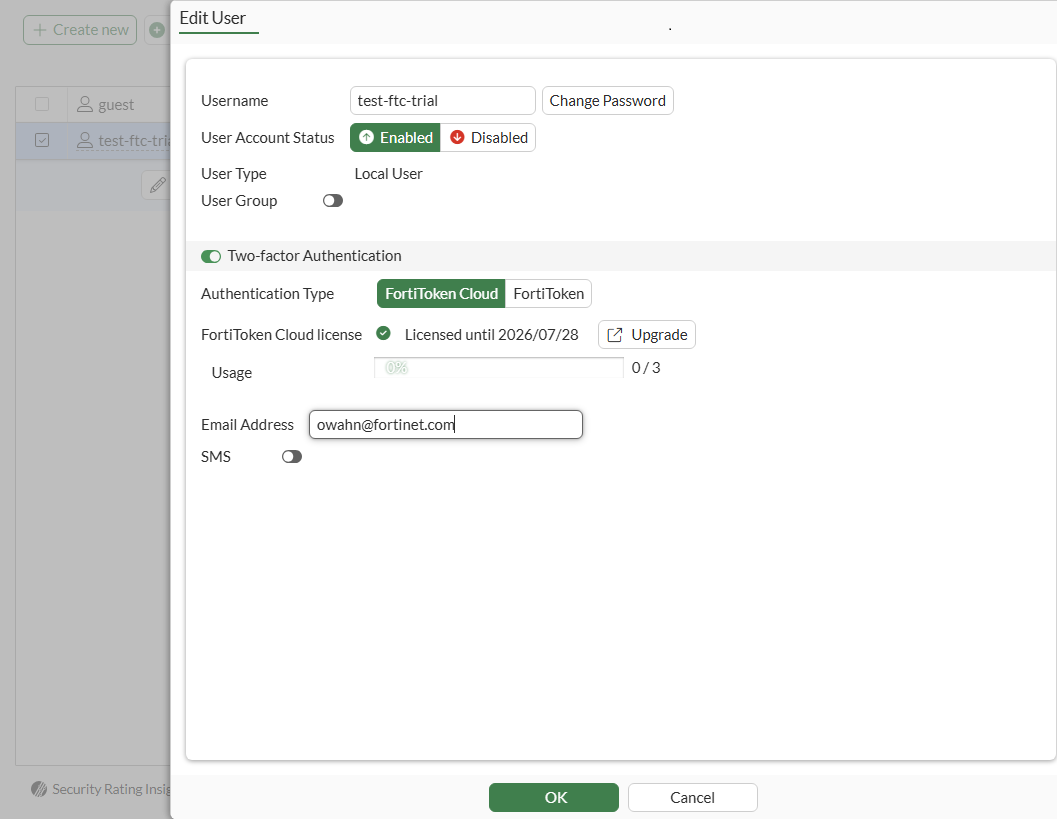This screenshot has height=819, width=1057.
Task: Click the Security Rating Insights icon
Action: pyautogui.click(x=39, y=789)
